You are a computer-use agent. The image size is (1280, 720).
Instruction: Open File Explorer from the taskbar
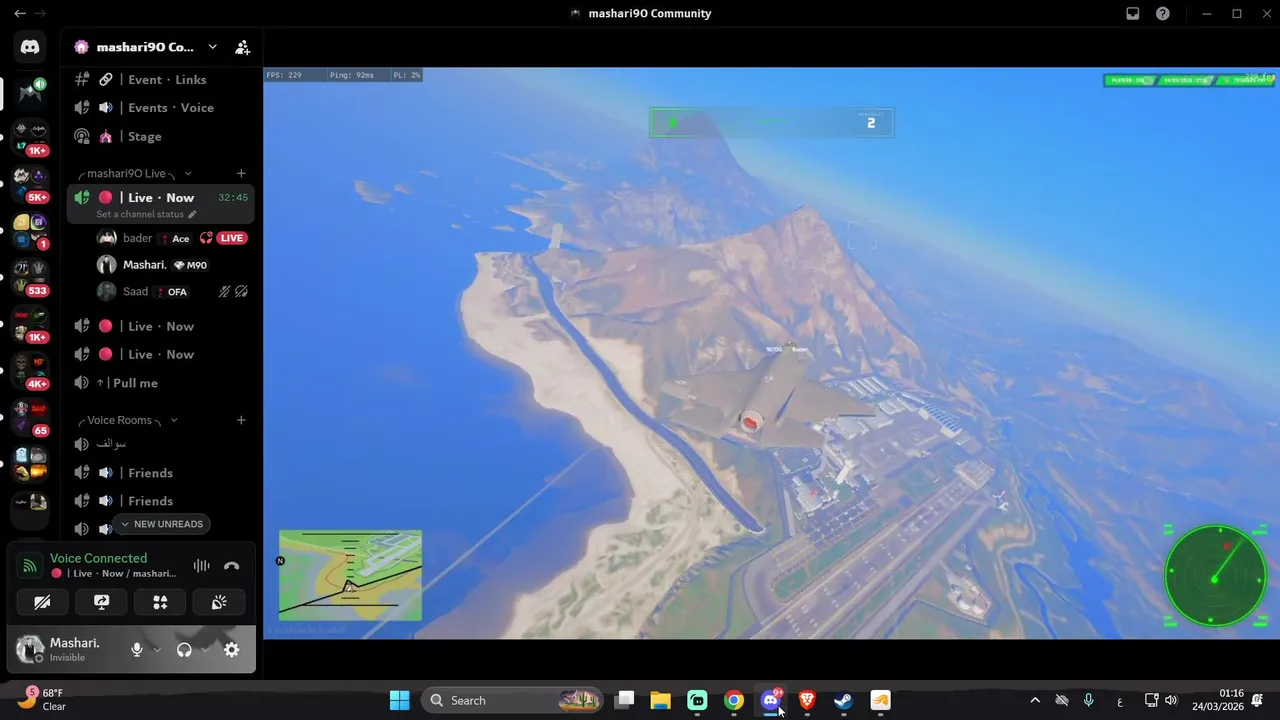point(661,700)
